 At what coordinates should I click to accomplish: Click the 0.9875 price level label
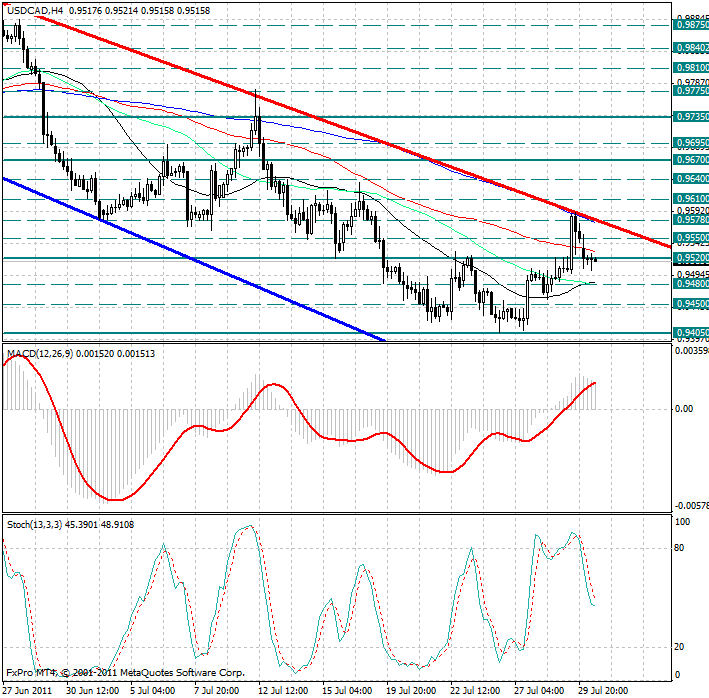(x=692, y=26)
